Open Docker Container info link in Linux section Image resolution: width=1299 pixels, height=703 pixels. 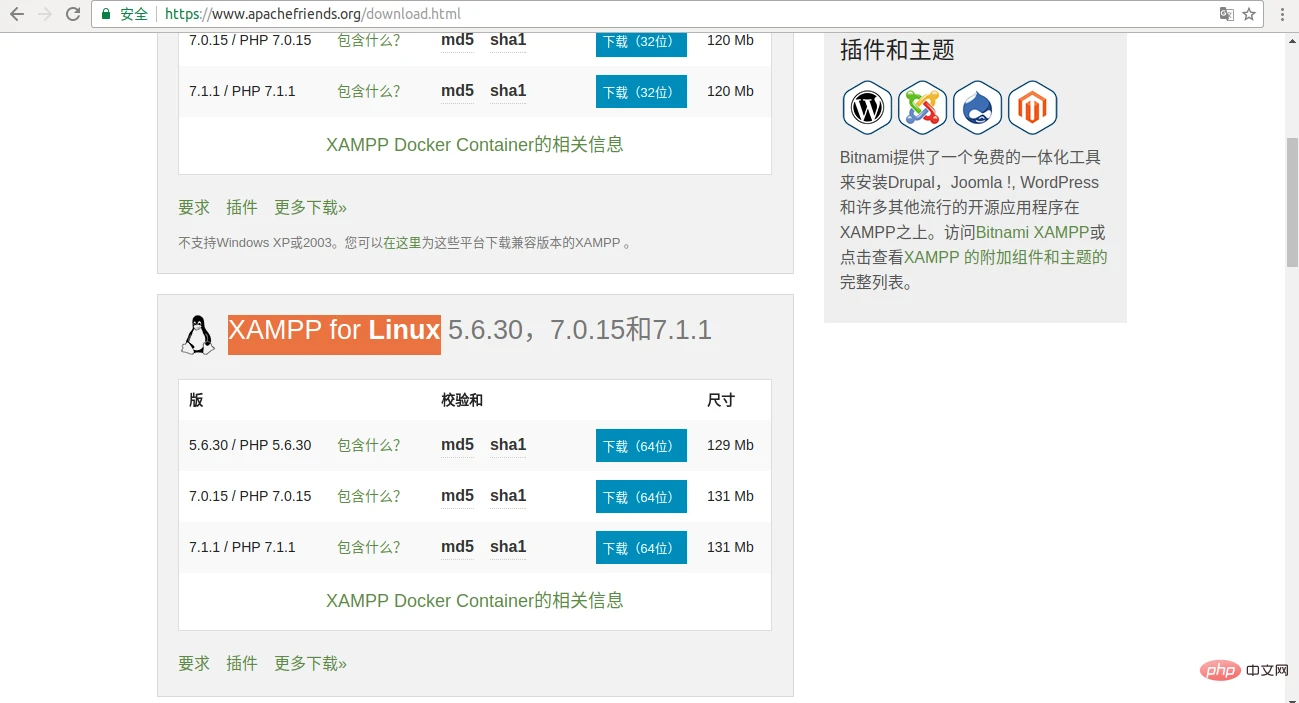[x=475, y=601]
